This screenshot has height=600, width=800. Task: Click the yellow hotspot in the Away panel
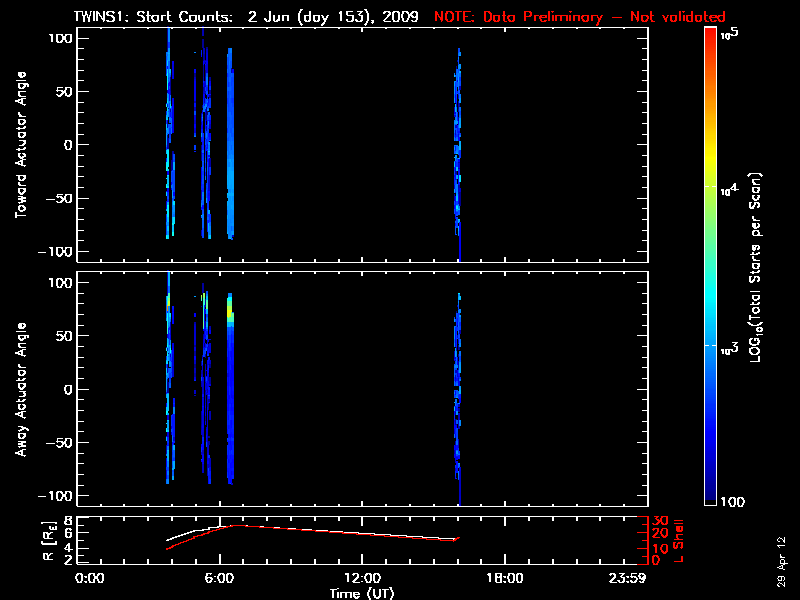pyautogui.click(x=230, y=314)
